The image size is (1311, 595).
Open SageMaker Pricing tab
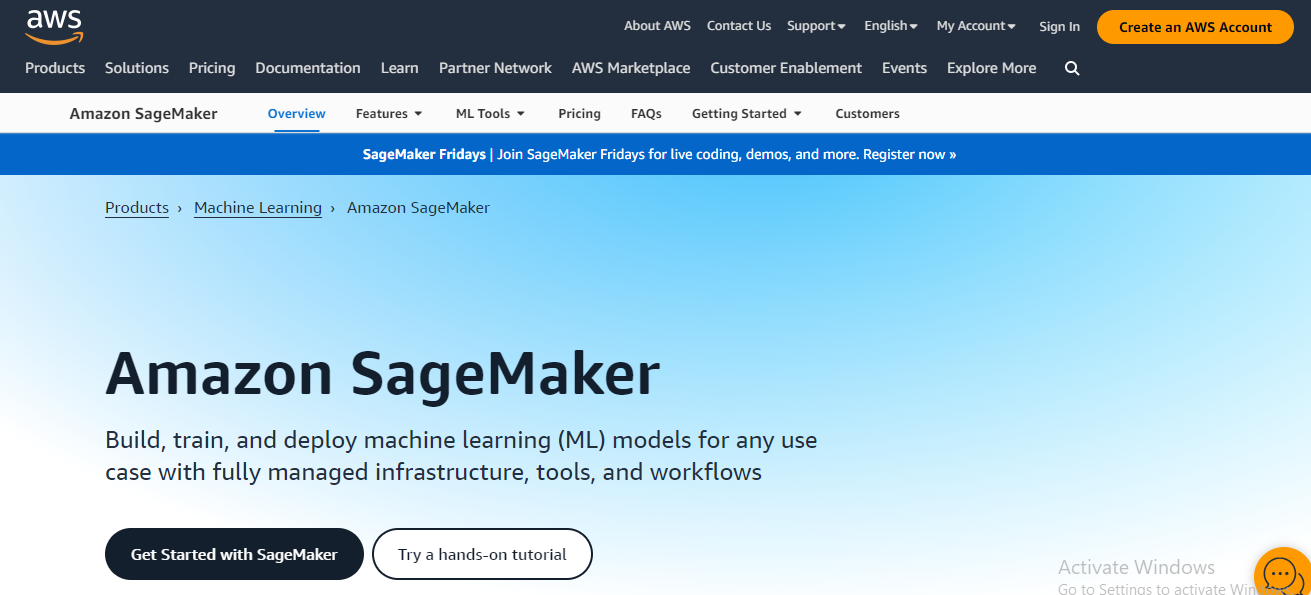click(579, 113)
